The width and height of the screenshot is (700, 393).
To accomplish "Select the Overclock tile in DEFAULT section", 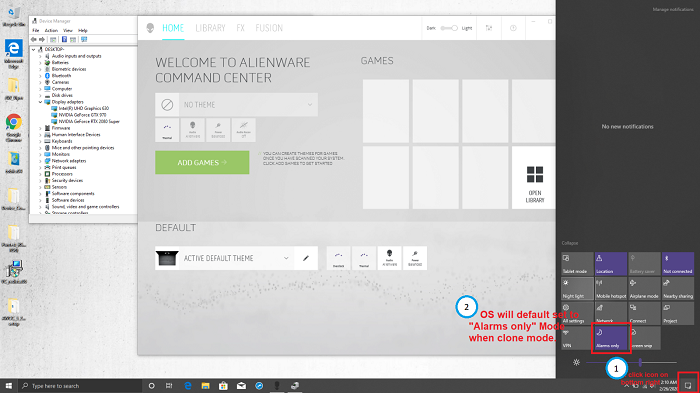I will tap(338, 258).
